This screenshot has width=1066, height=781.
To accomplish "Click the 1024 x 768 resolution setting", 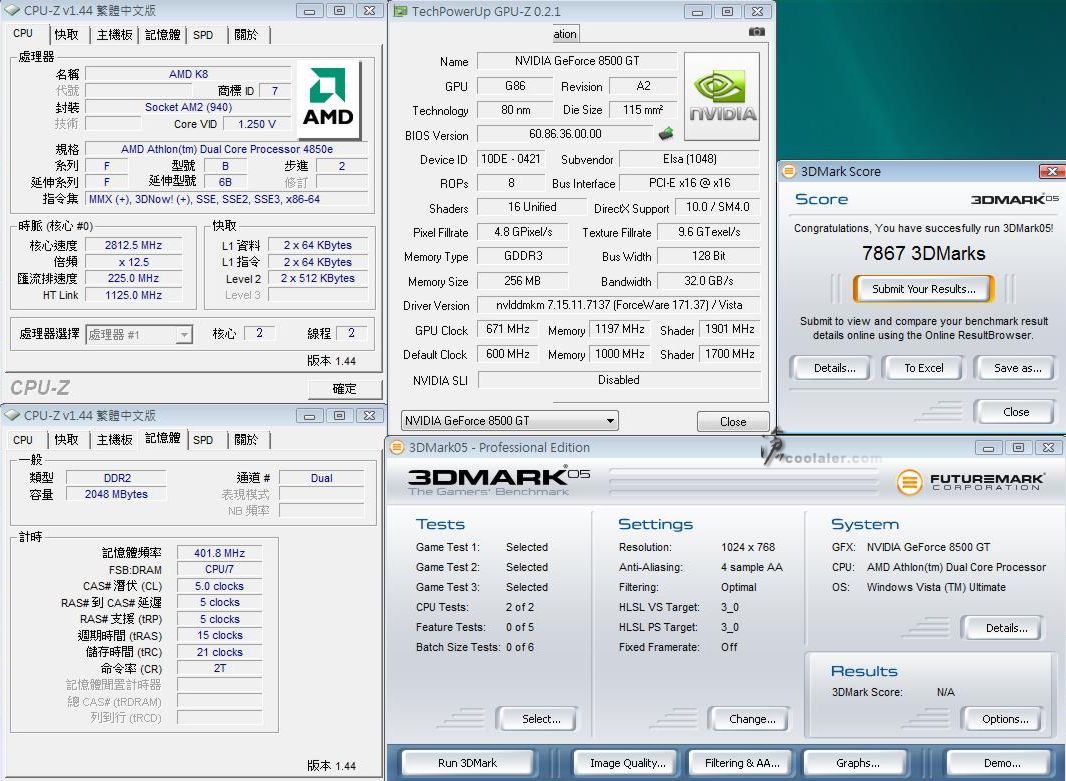I will 748,547.
